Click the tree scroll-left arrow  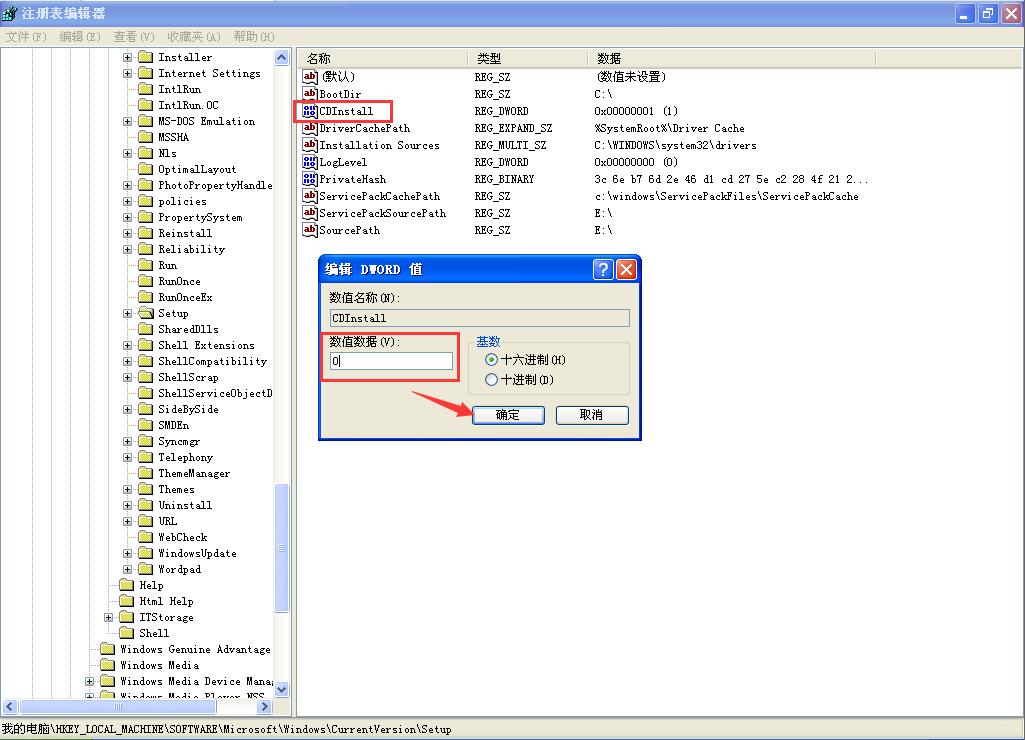(x=10, y=707)
